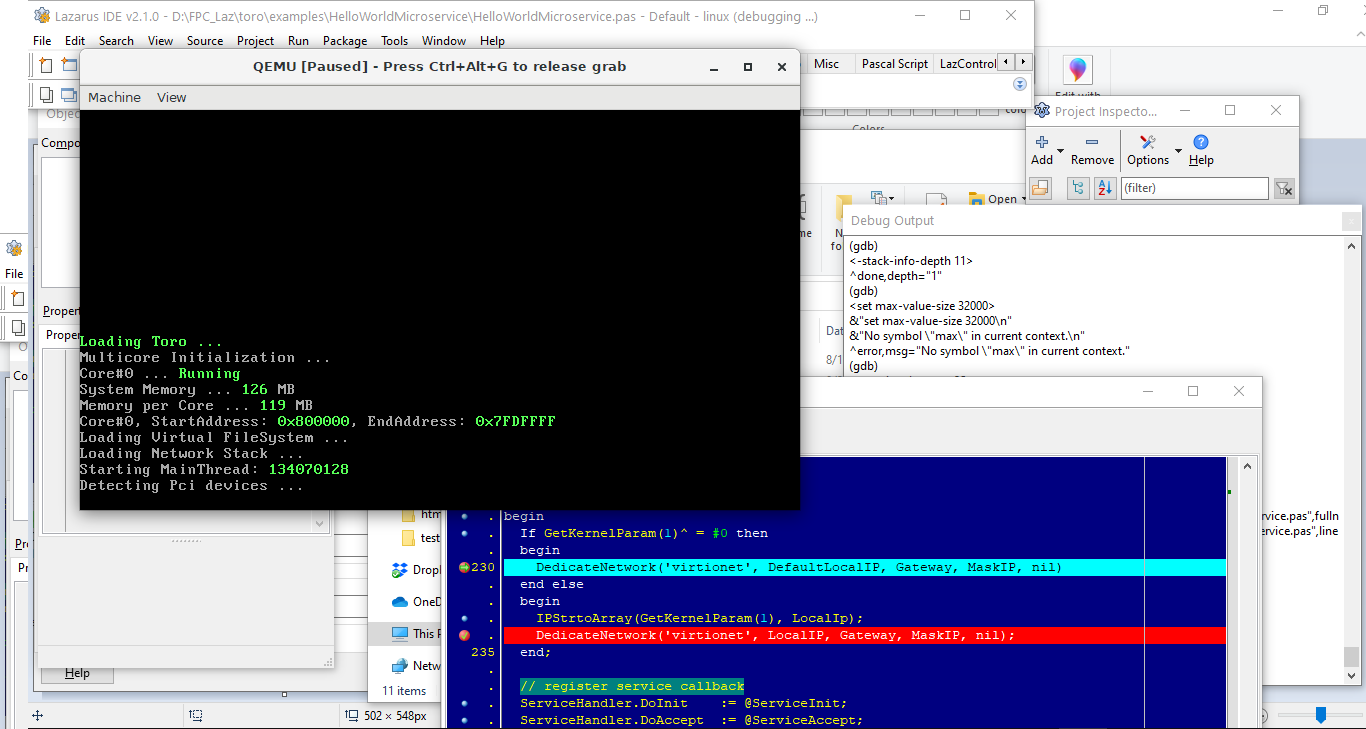Switch to the LazControls palette tab
Screen dimensions: 1366x729
click(967, 63)
